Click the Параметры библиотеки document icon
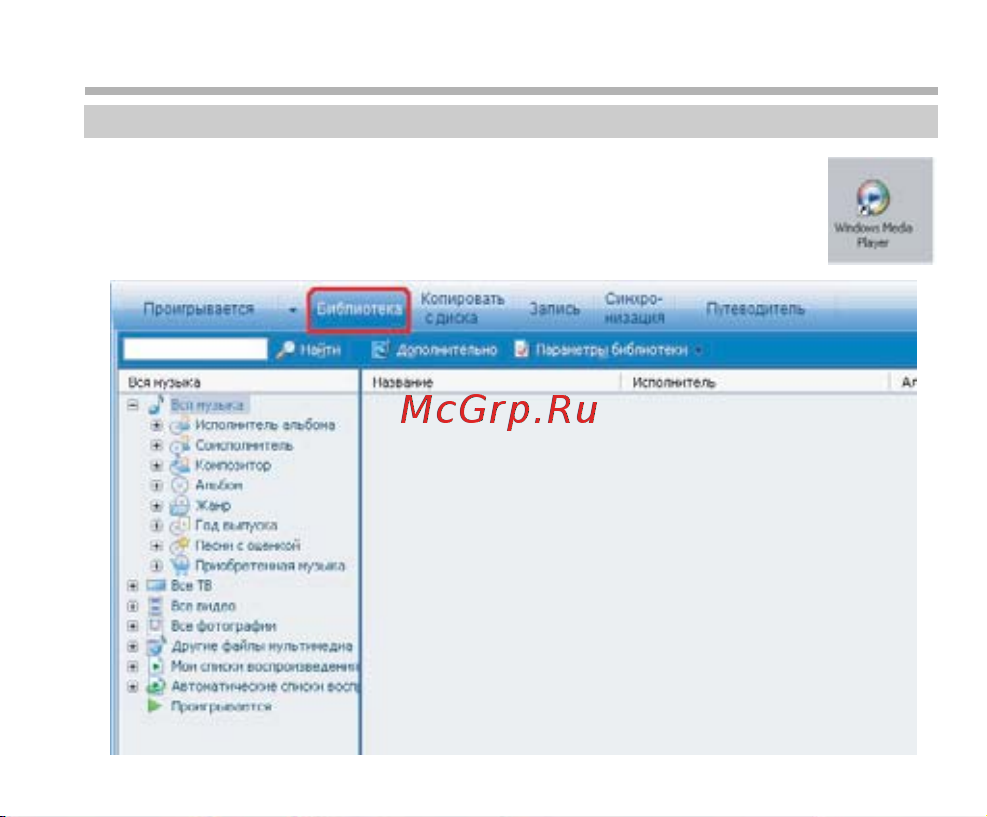The image size is (987, 817). [521, 349]
